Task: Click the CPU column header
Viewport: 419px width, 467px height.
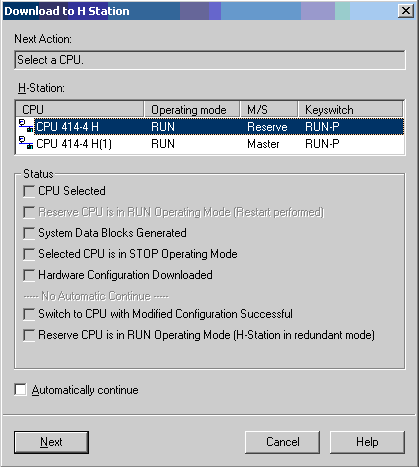Action: pyautogui.click(x=80, y=110)
